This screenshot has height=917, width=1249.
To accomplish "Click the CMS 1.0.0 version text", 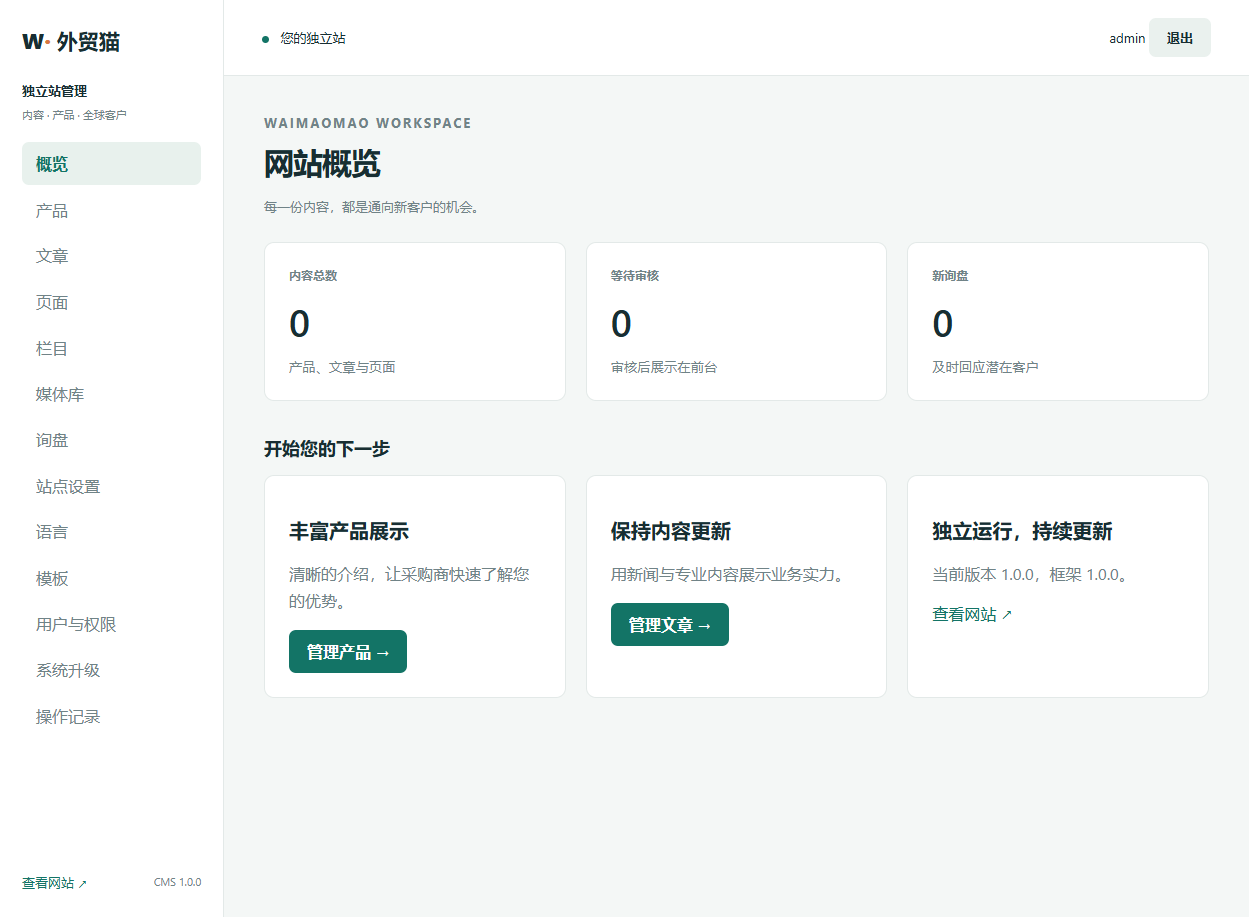I will coord(177,883).
